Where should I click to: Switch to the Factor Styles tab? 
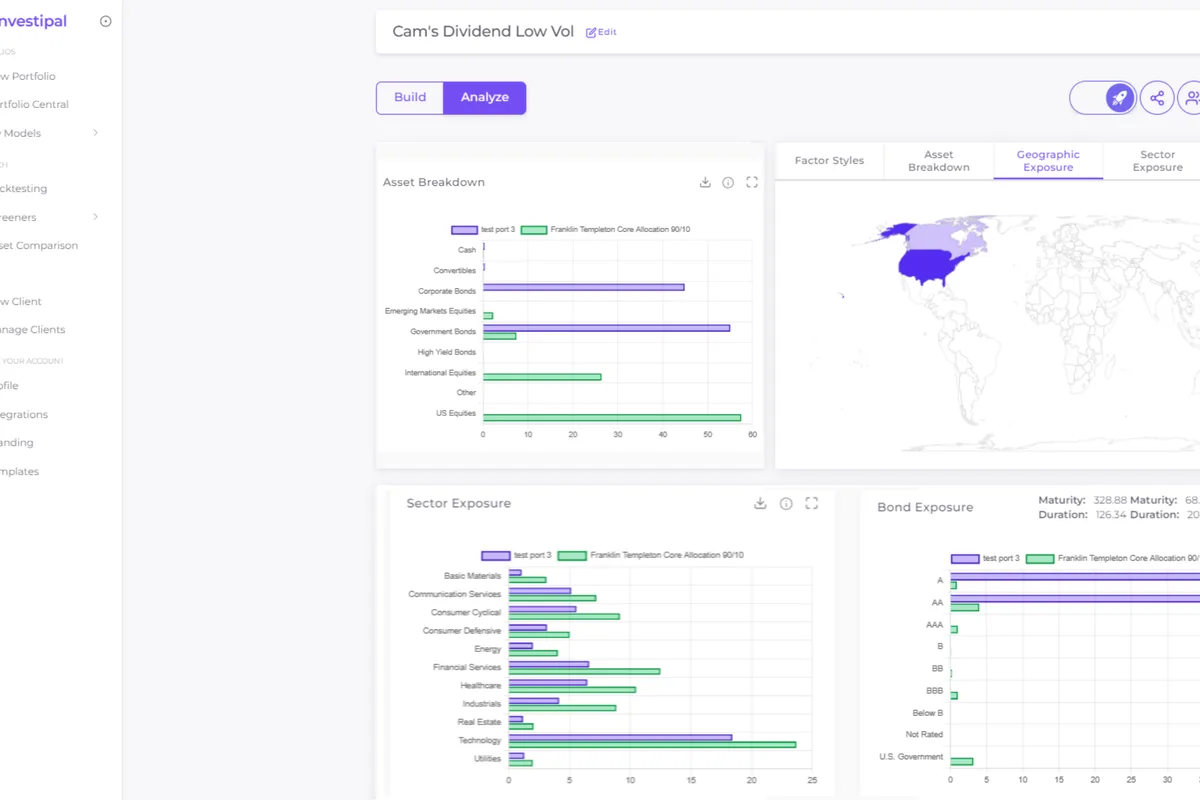[829, 160]
